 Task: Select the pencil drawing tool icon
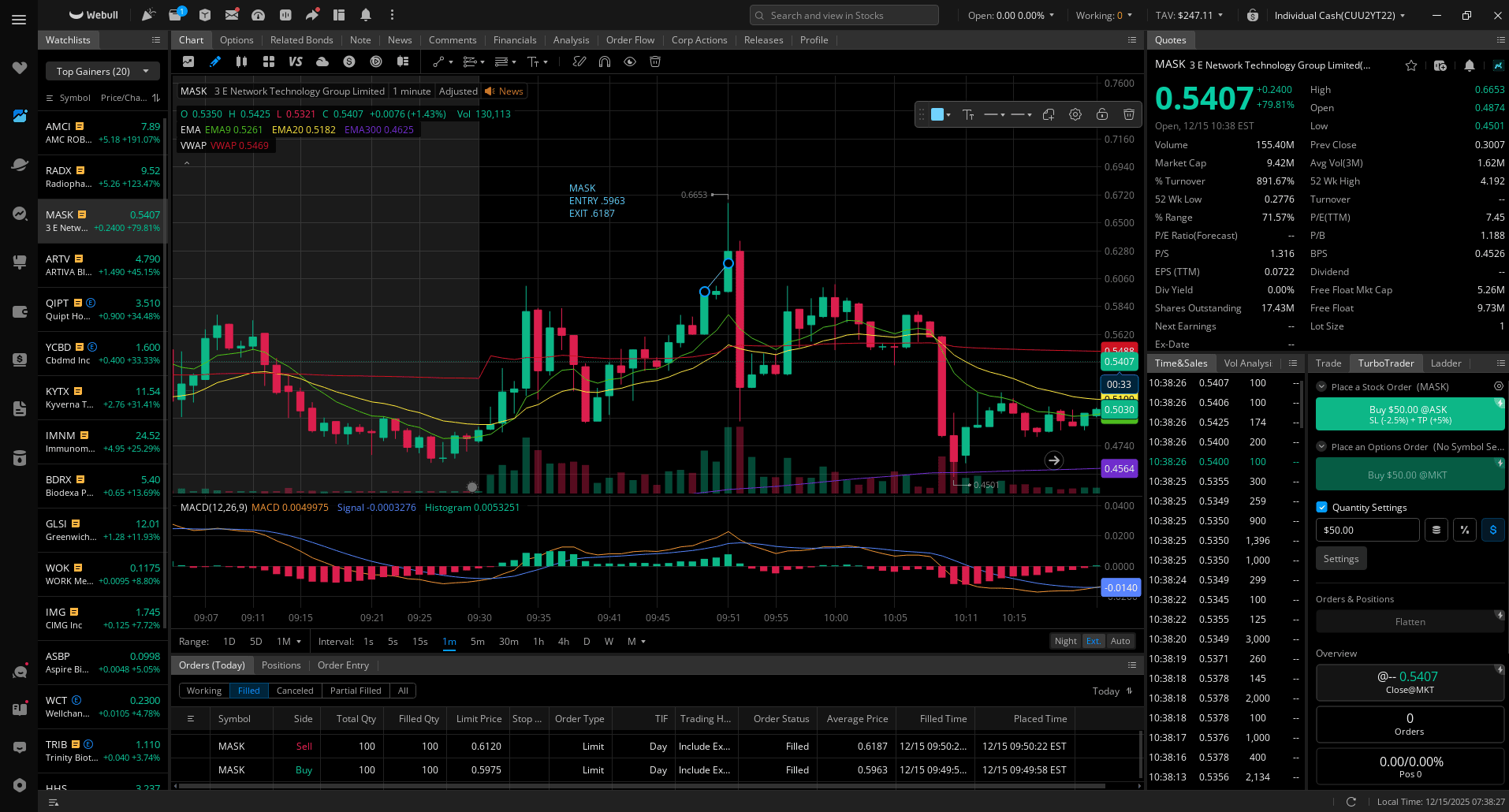[214, 61]
